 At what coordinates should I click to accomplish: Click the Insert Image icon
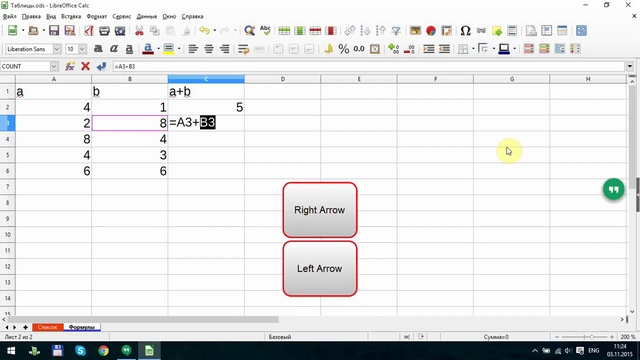(416, 31)
